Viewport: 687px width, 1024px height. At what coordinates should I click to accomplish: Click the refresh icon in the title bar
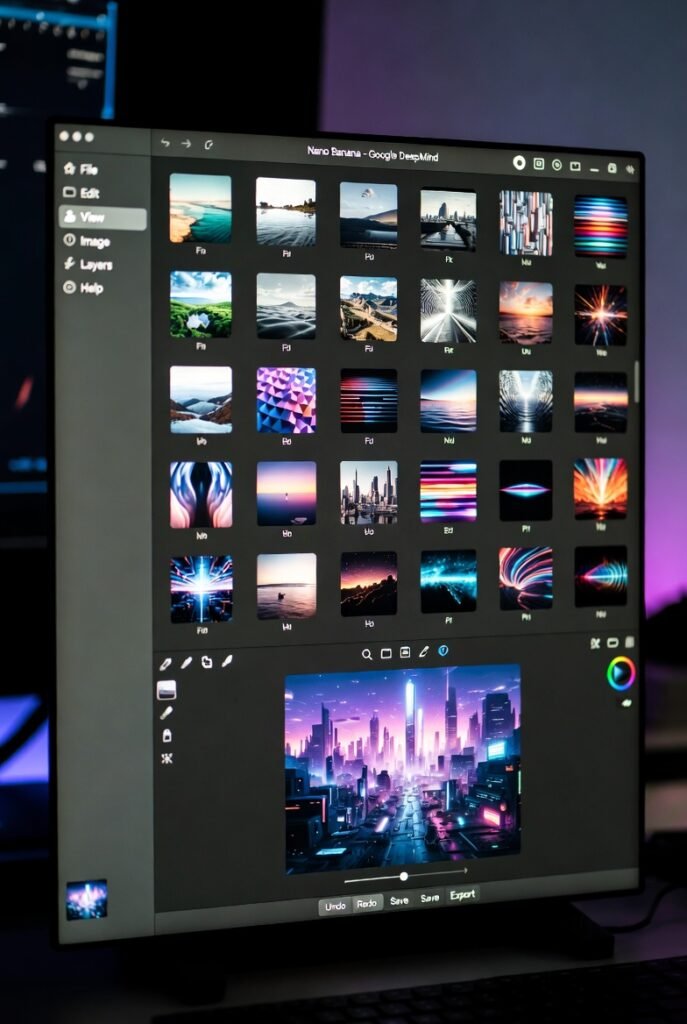point(208,144)
